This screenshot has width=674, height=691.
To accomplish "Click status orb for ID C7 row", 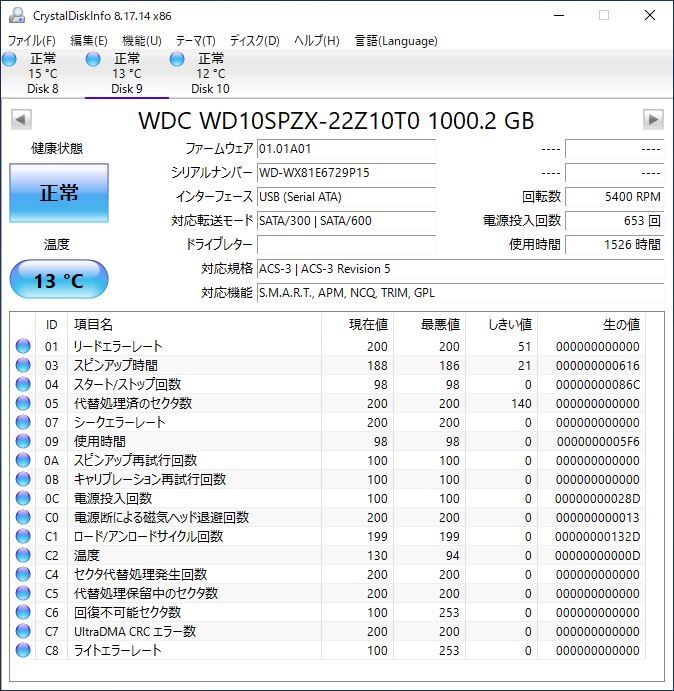I will point(23,632).
